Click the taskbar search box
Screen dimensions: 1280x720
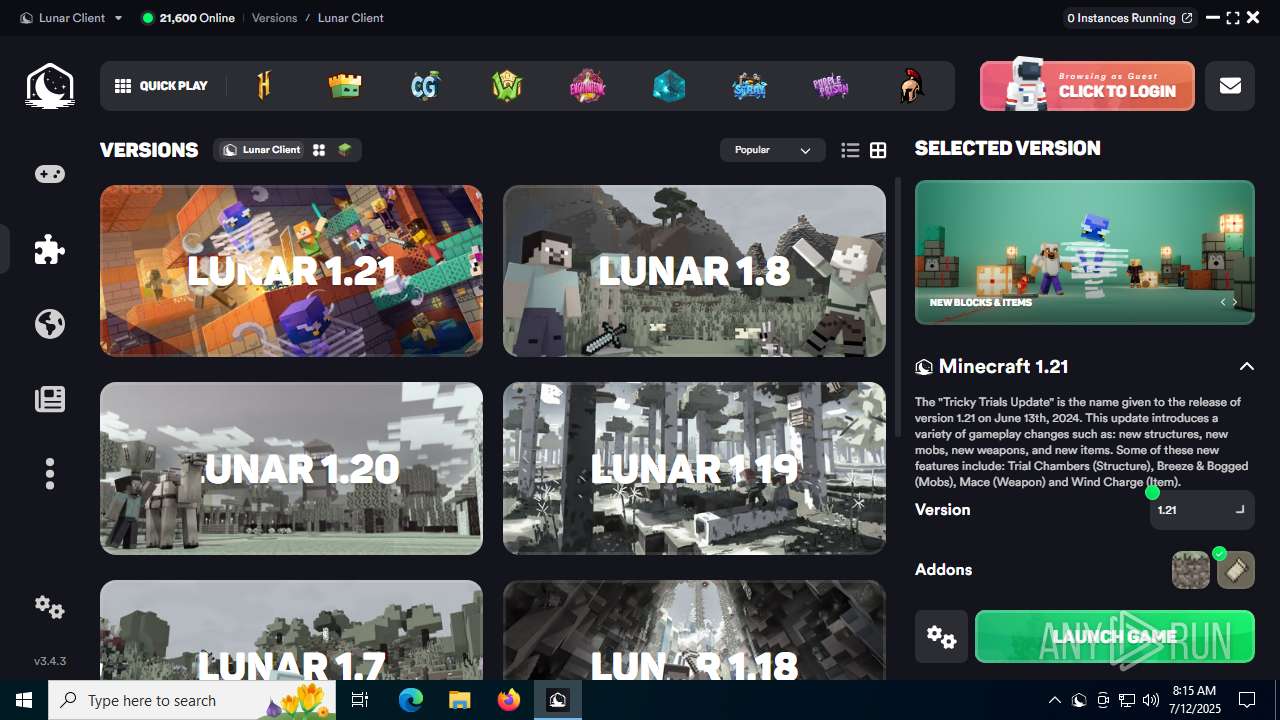[x=194, y=700]
